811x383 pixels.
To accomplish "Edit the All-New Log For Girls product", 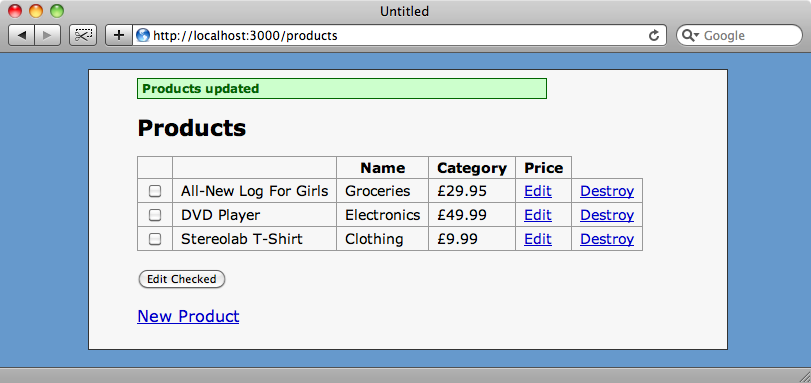I will coord(537,191).
